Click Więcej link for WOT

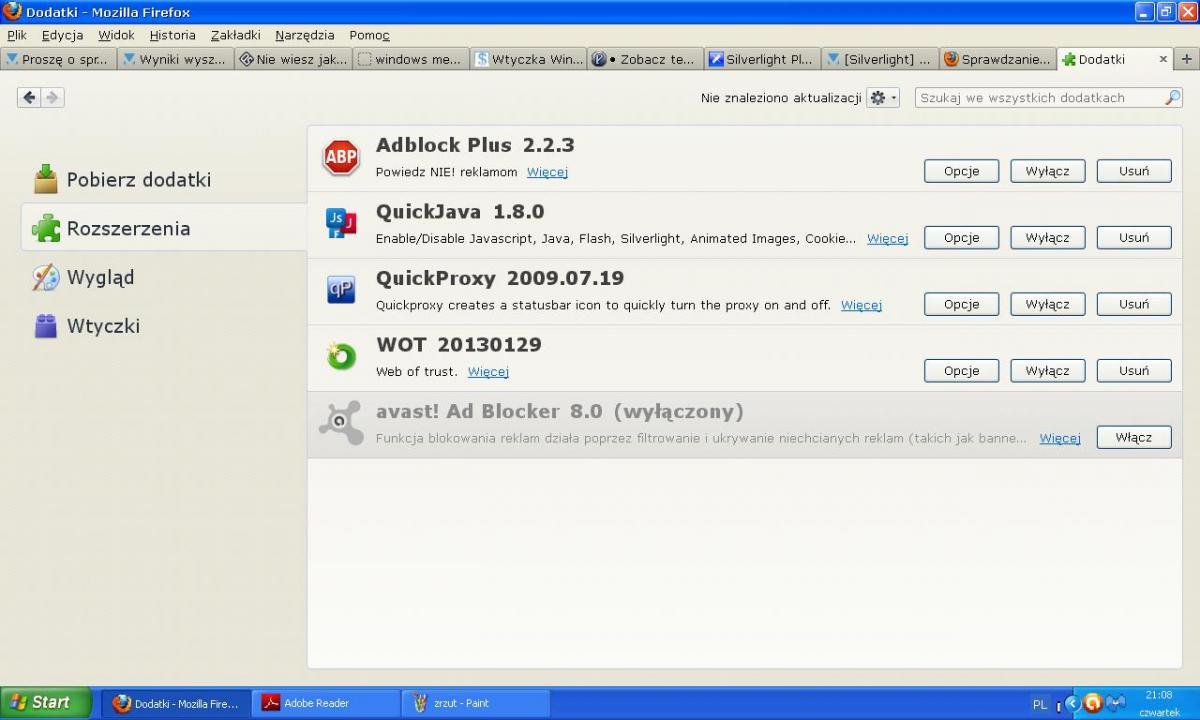[488, 372]
